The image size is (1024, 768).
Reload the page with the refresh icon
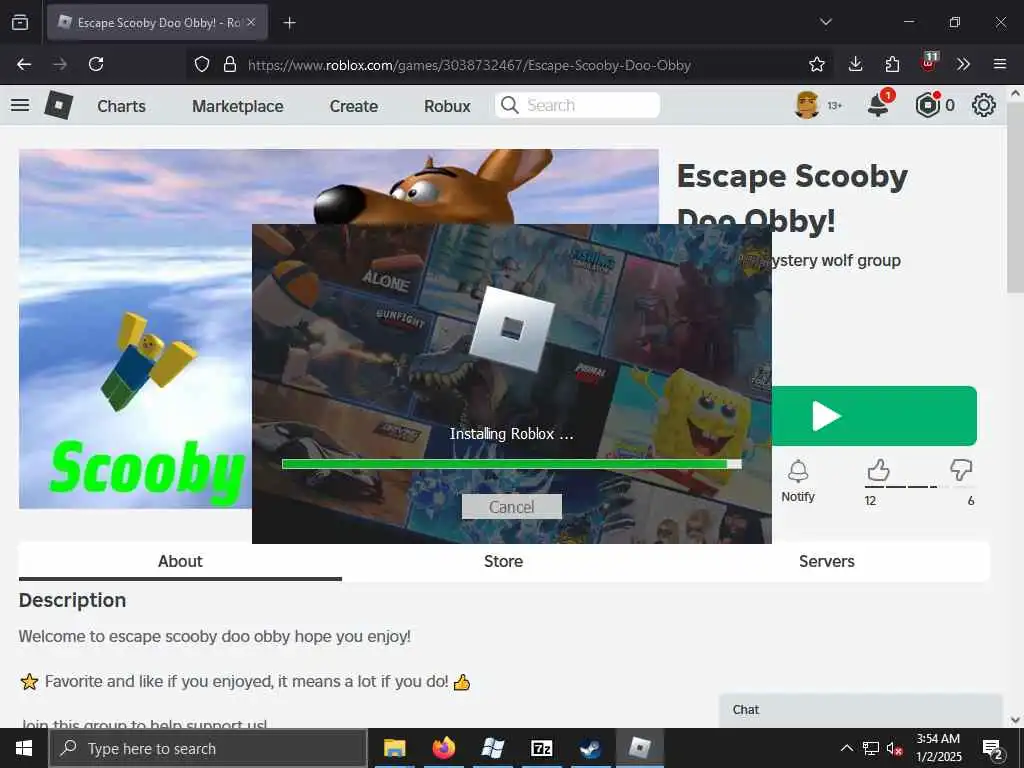pos(96,64)
